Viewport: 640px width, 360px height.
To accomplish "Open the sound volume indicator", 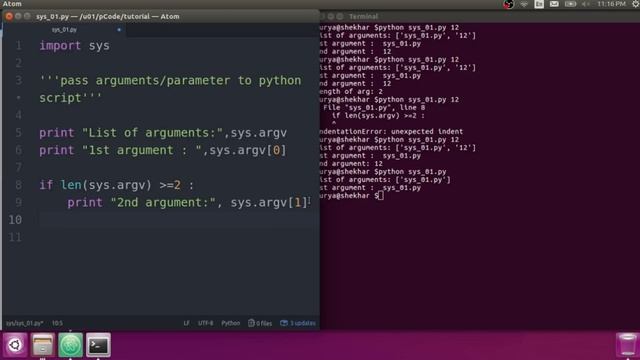I will [586, 4].
